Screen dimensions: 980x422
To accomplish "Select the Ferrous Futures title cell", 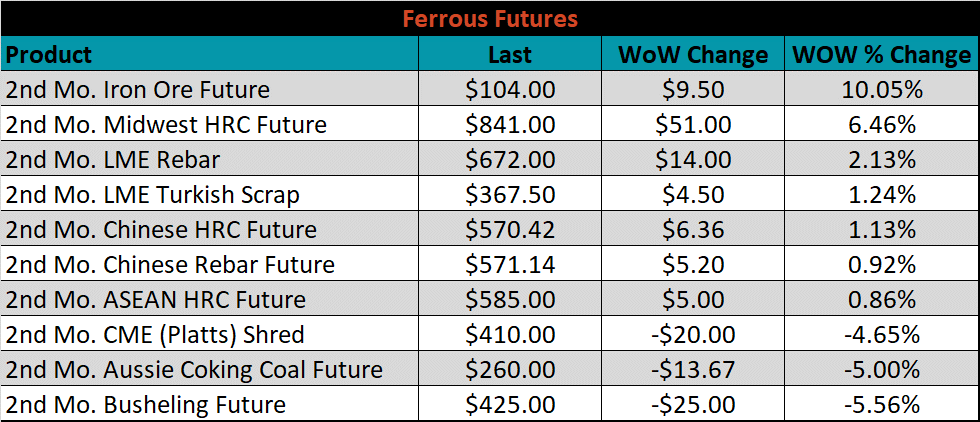I will click(x=490, y=18).
